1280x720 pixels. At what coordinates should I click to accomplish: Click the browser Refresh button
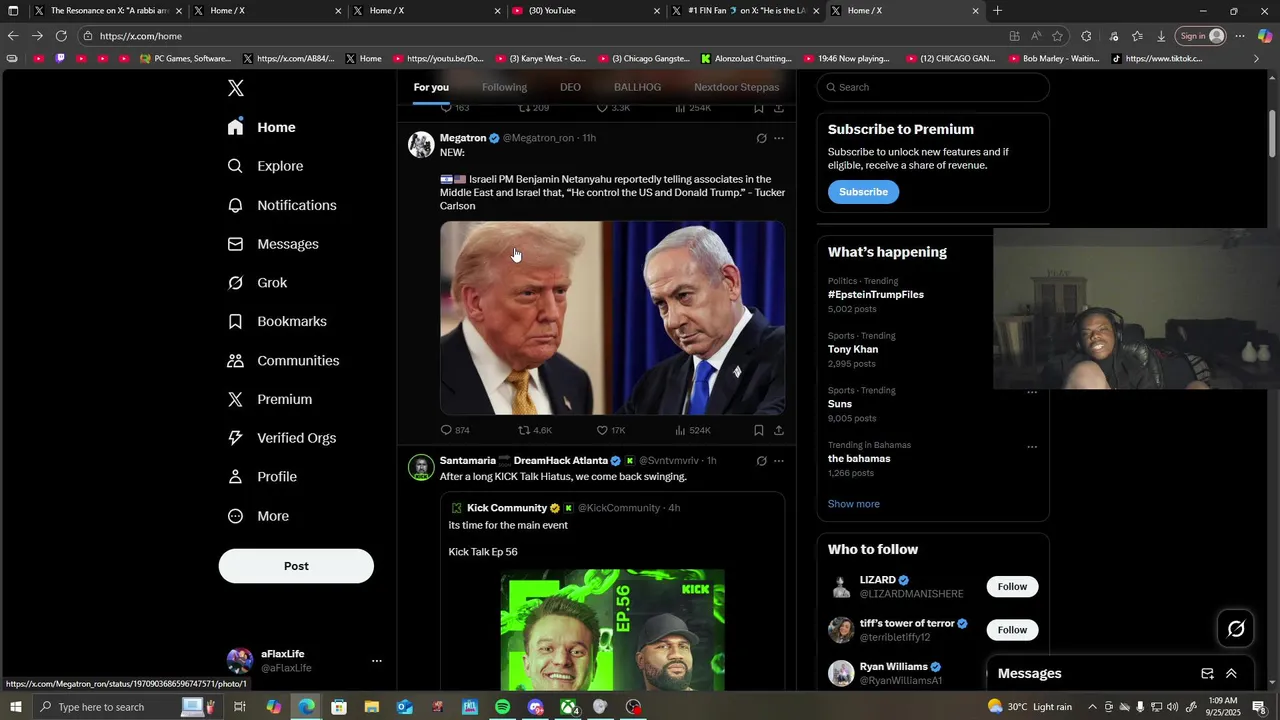[x=61, y=36]
